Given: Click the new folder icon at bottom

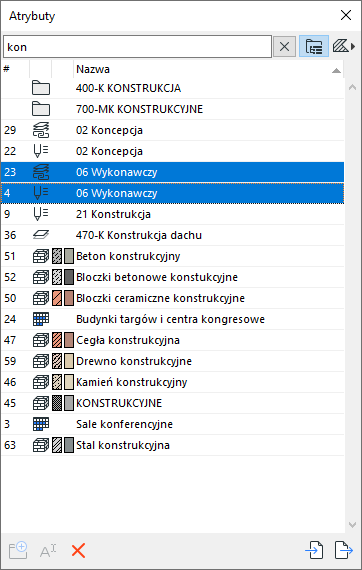Looking at the screenshot, I should 18,550.
